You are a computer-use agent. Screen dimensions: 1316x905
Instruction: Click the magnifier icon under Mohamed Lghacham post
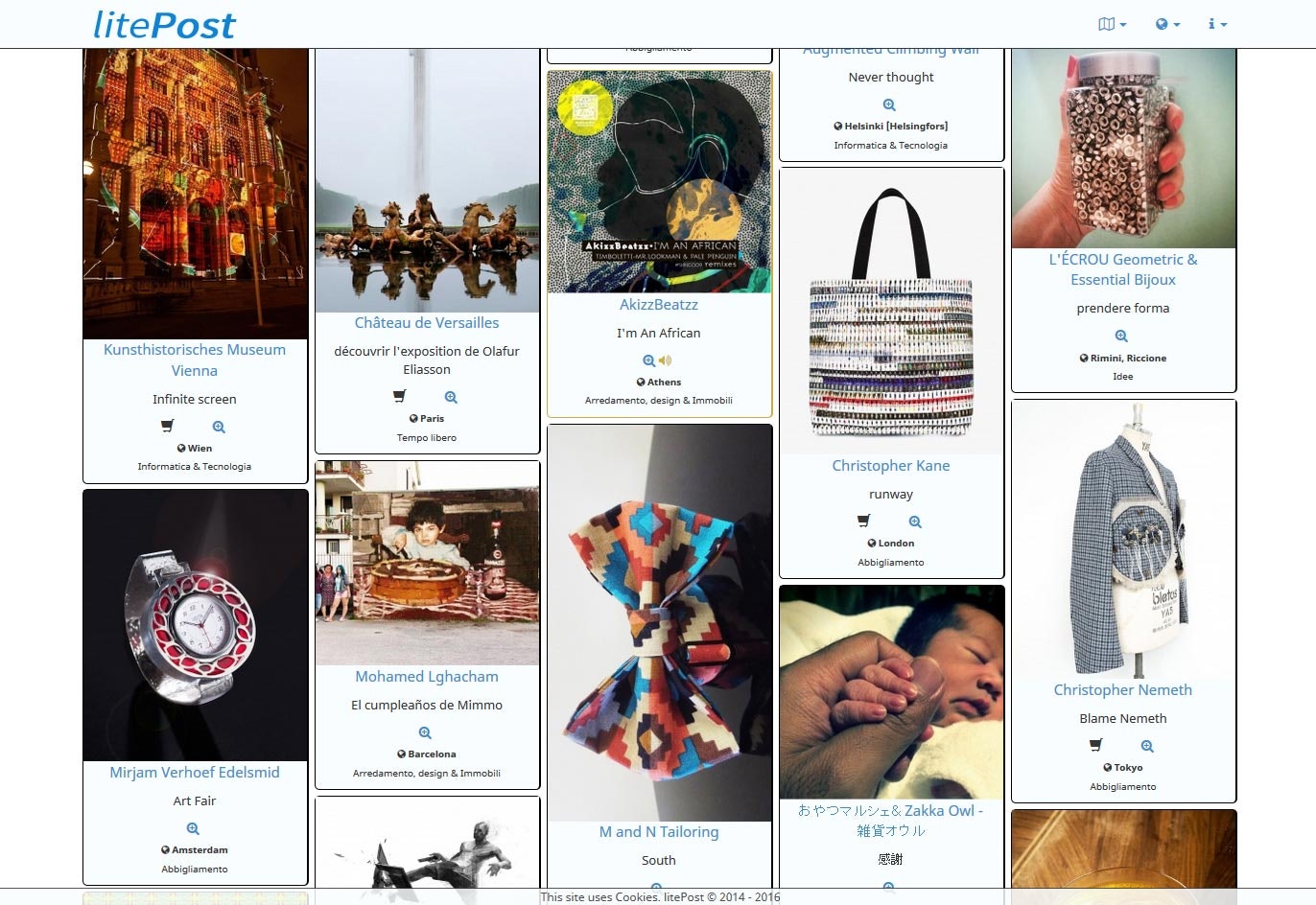tap(425, 733)
